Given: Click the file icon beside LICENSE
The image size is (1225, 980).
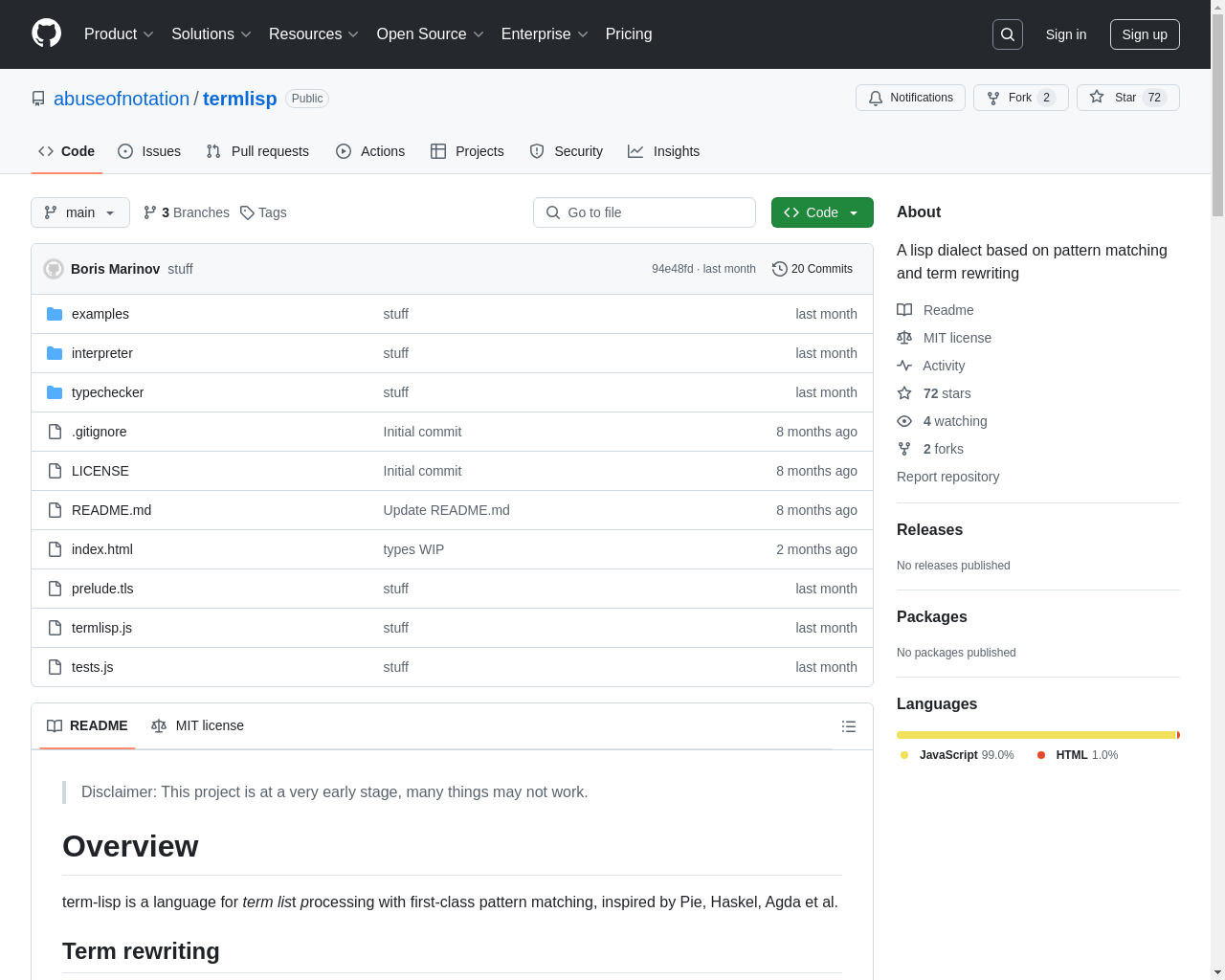Looking at the screenshot, I should 55,471.
